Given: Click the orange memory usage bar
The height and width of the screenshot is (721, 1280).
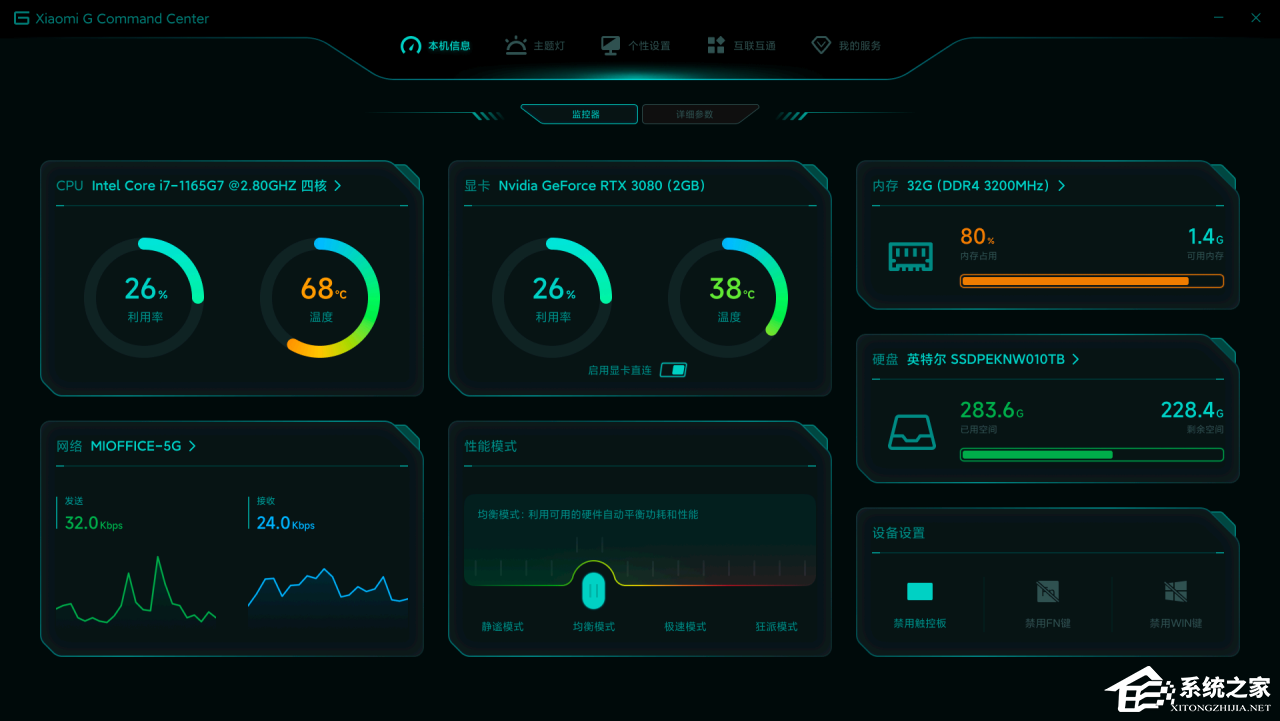Looking at the screenshot, I should (1091, 281).
